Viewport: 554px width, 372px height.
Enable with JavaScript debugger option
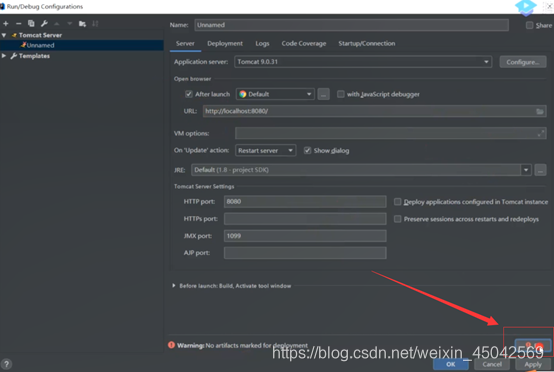341,94
